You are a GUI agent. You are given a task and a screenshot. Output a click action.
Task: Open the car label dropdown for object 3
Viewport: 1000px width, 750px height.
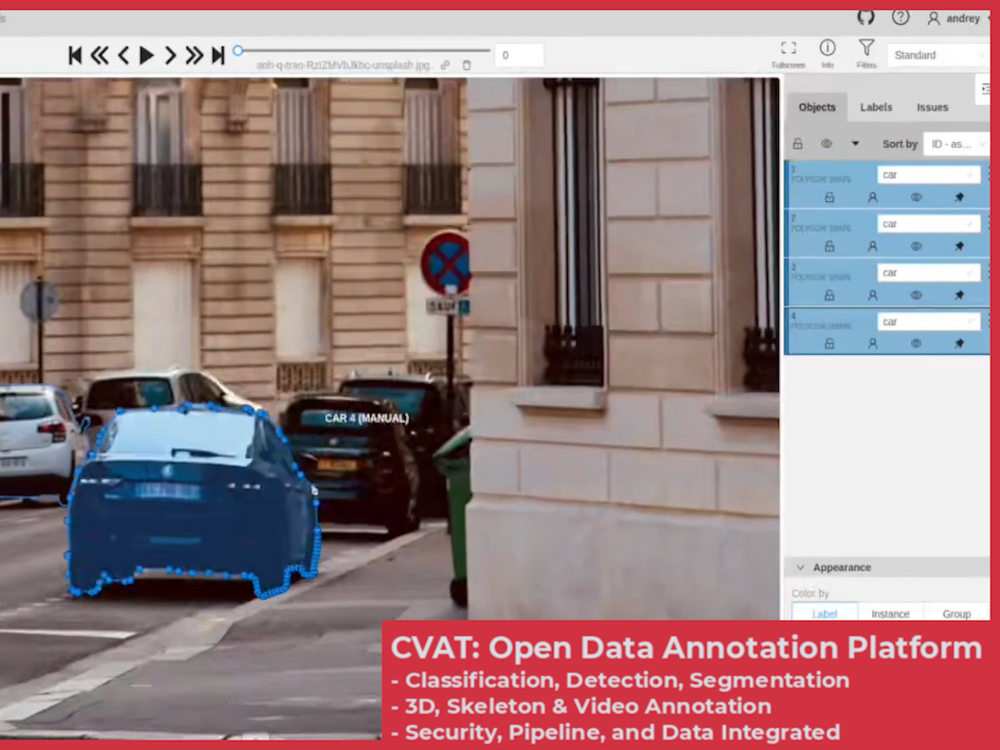929,273
